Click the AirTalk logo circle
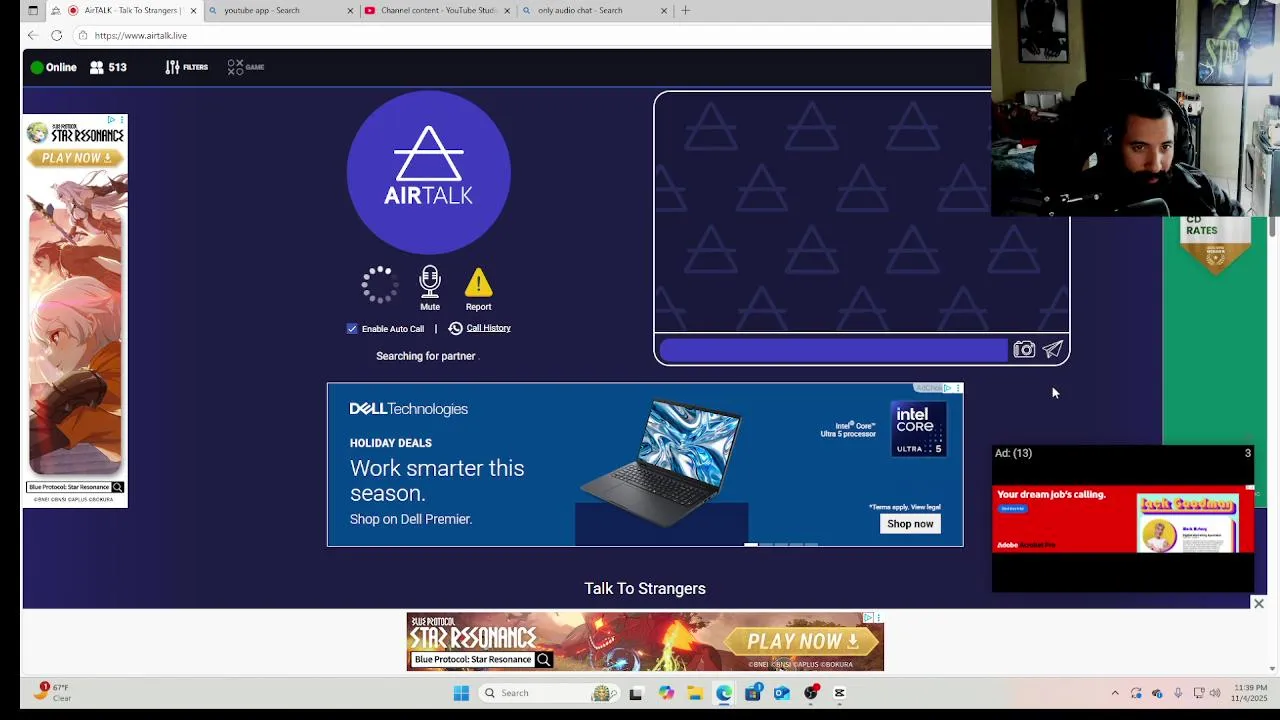This screenshot has height=720, width=1280. pos(429,172)
